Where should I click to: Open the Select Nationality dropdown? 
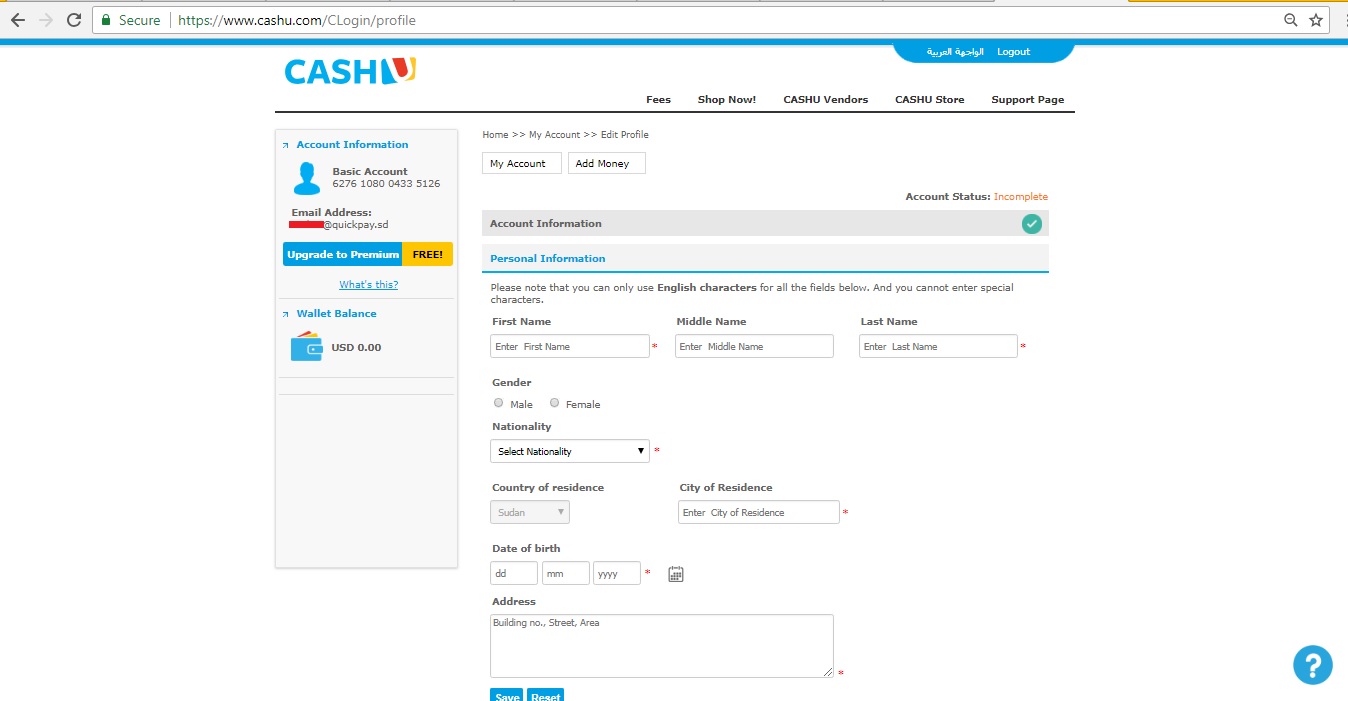pos(570,451)
